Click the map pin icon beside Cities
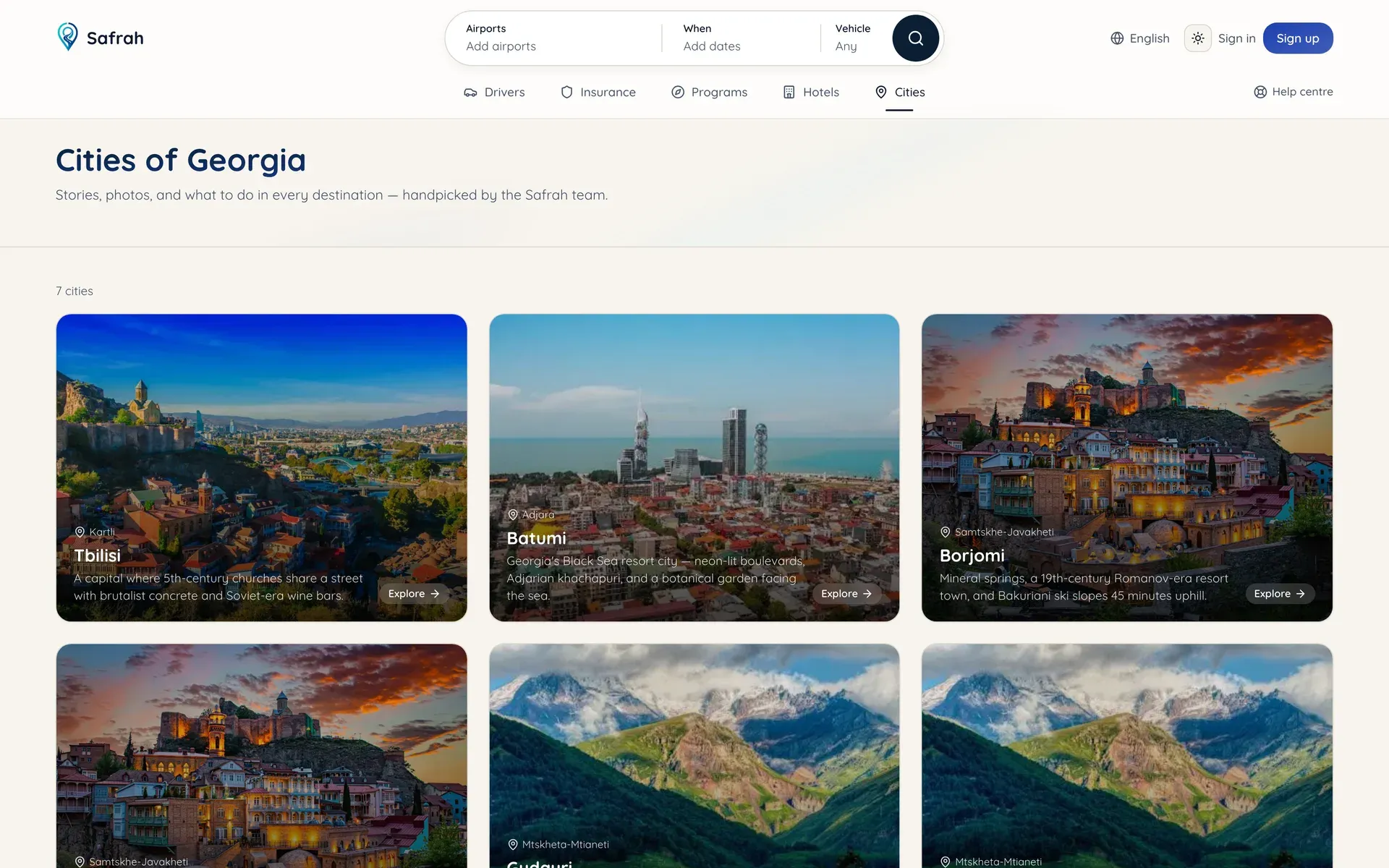 tap(881, 92)
